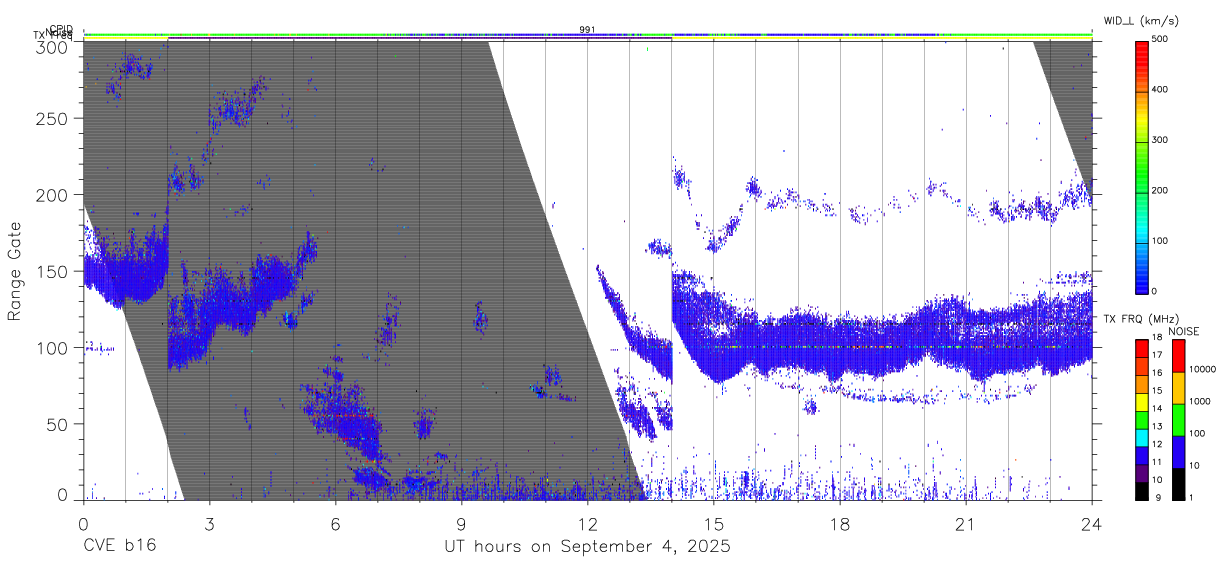Click the 'NOISE' legend title

(1183, 331)
